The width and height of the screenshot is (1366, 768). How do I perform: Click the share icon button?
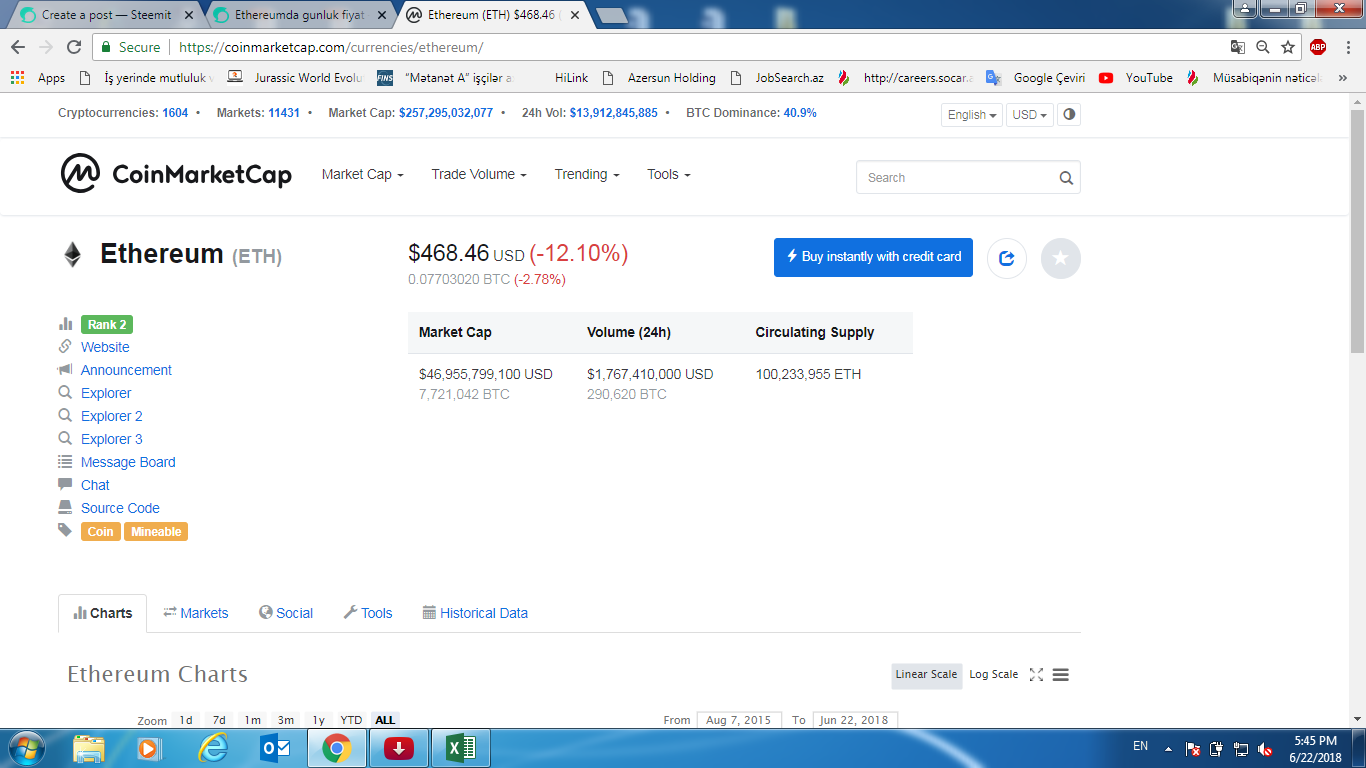pyautogui.click(x=1007, y=258)
